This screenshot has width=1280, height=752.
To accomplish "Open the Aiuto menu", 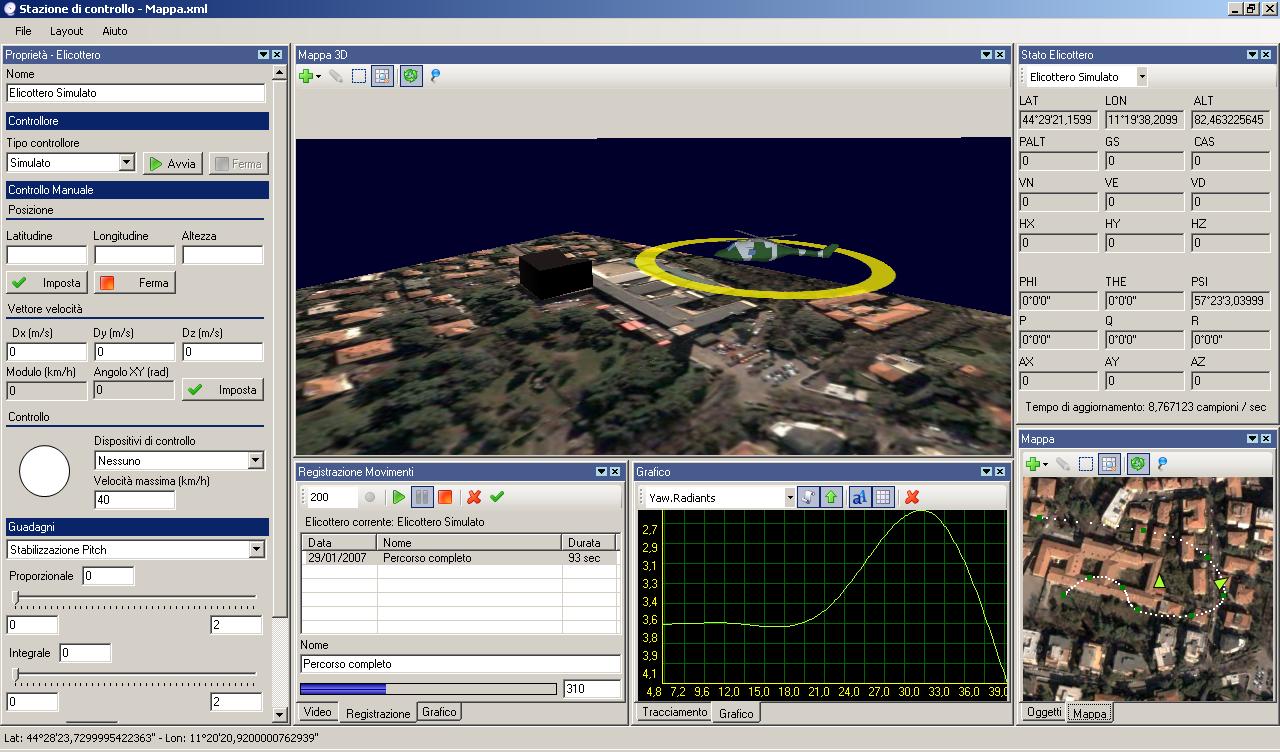I will point(115,31).
